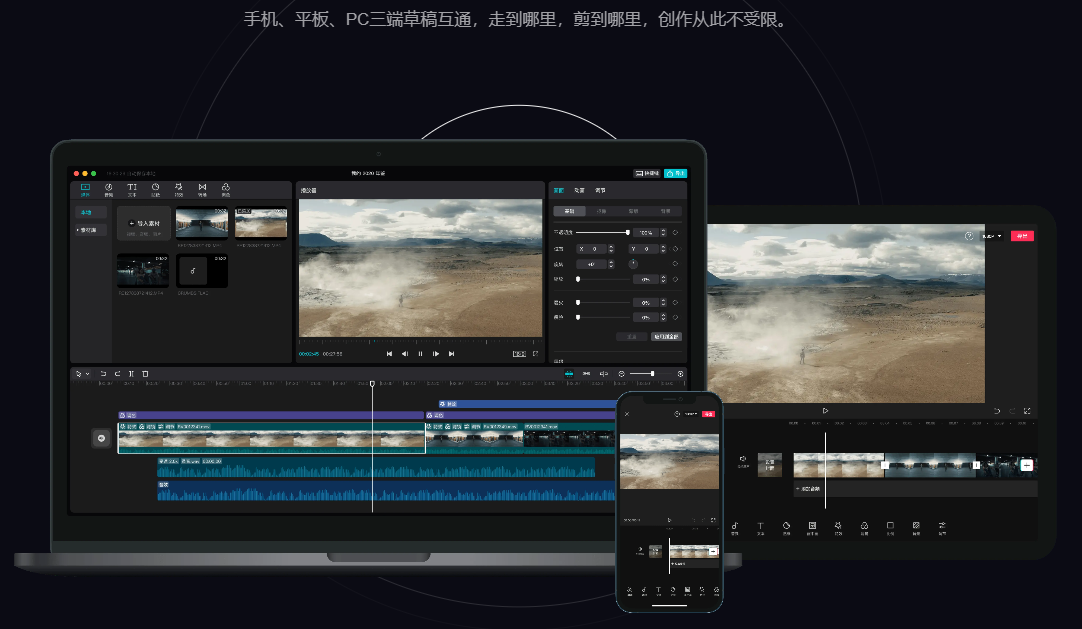The height and width of the screenshot is (629, 1082).
Task: Open the selection tool dropdown arrow
Action: [x=87, y=373]
